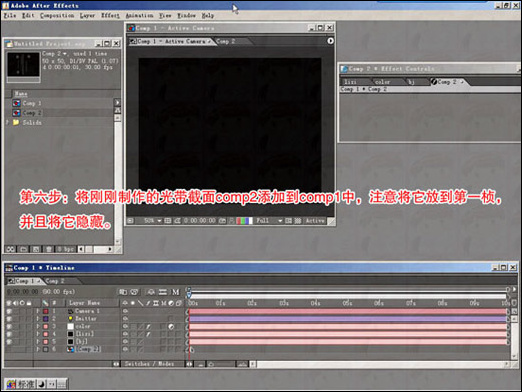This screenshot has width=522, height=392.
Task: Toggle transparency grid icon in viewer
Action: click(x=298, y=221)
